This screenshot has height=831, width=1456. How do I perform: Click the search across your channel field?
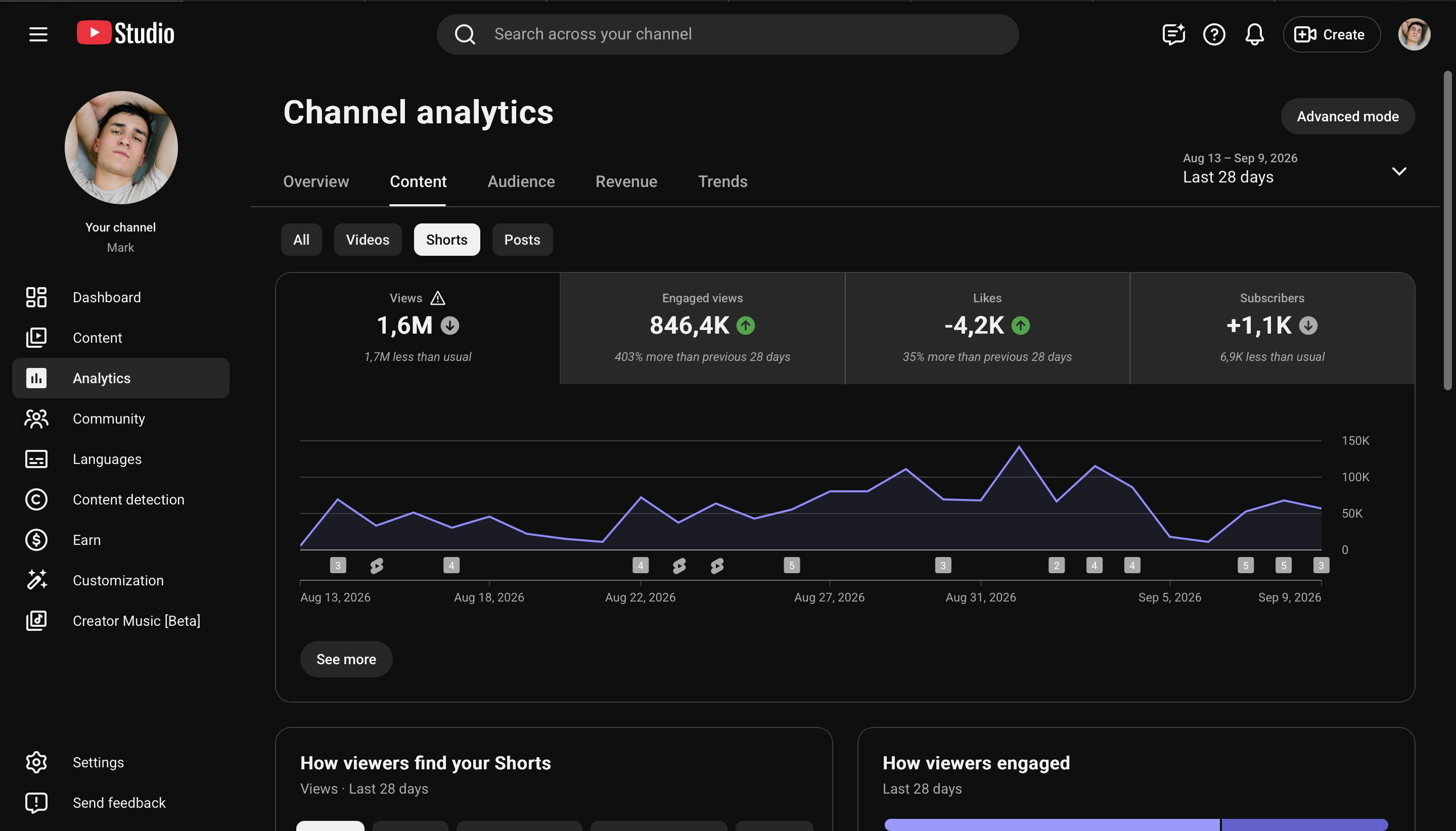[x=727, y=34]
